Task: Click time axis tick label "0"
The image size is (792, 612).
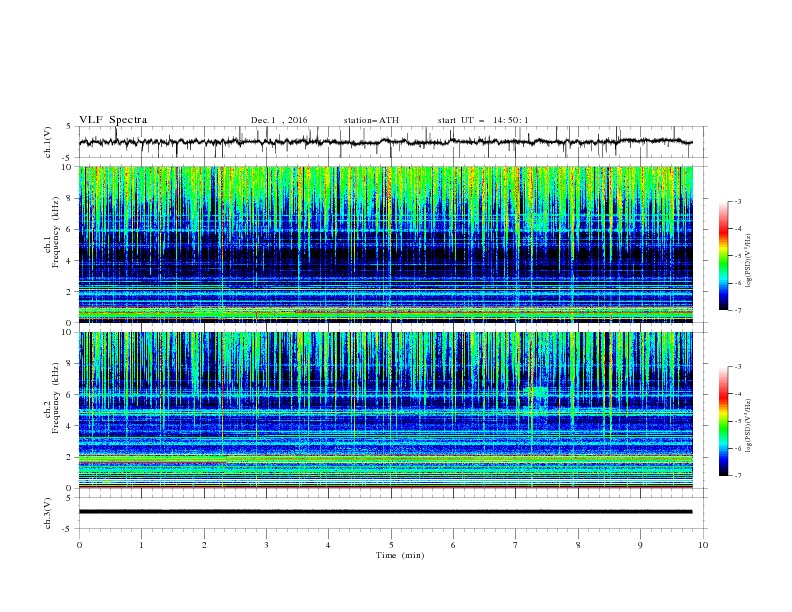Action: 79,545
